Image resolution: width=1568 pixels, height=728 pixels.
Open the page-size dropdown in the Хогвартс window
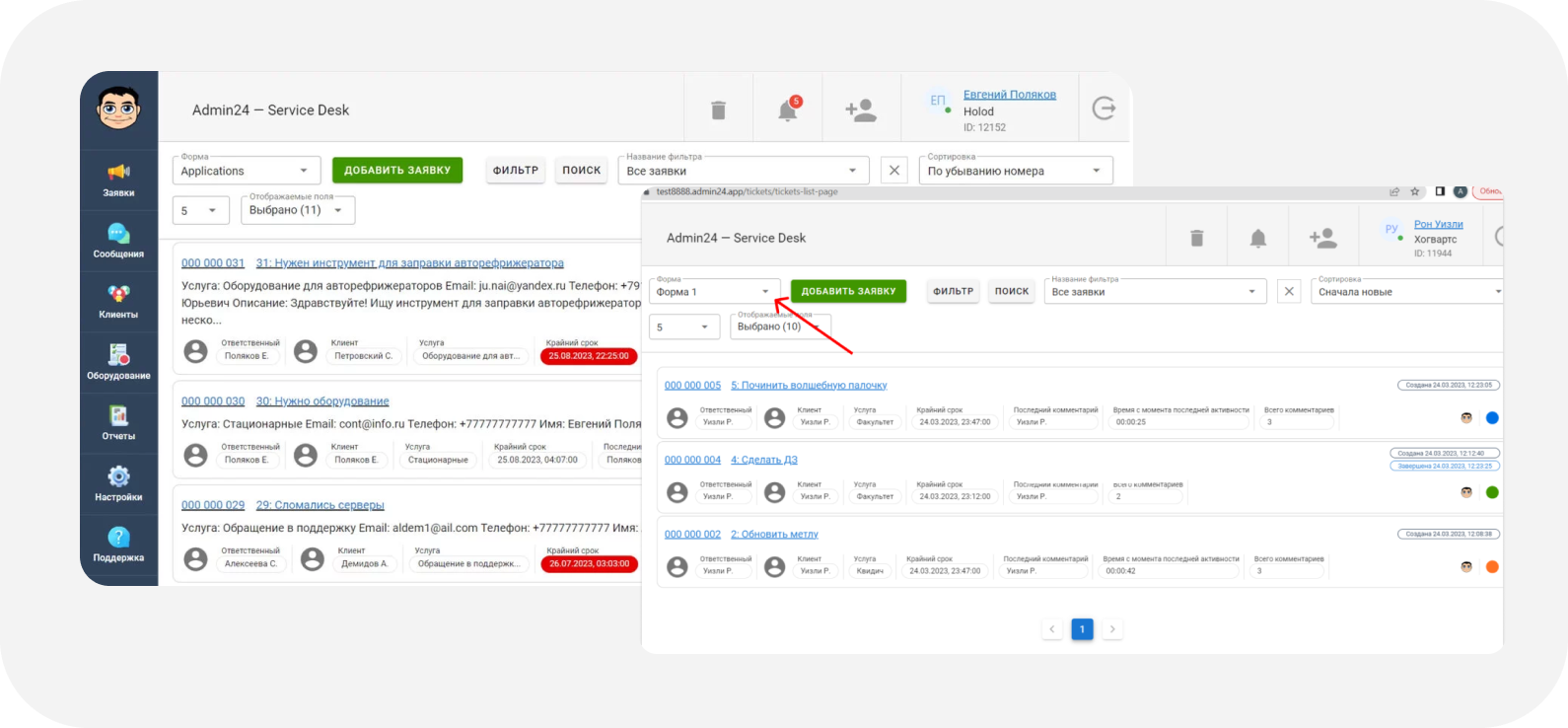tap(685, 327)
